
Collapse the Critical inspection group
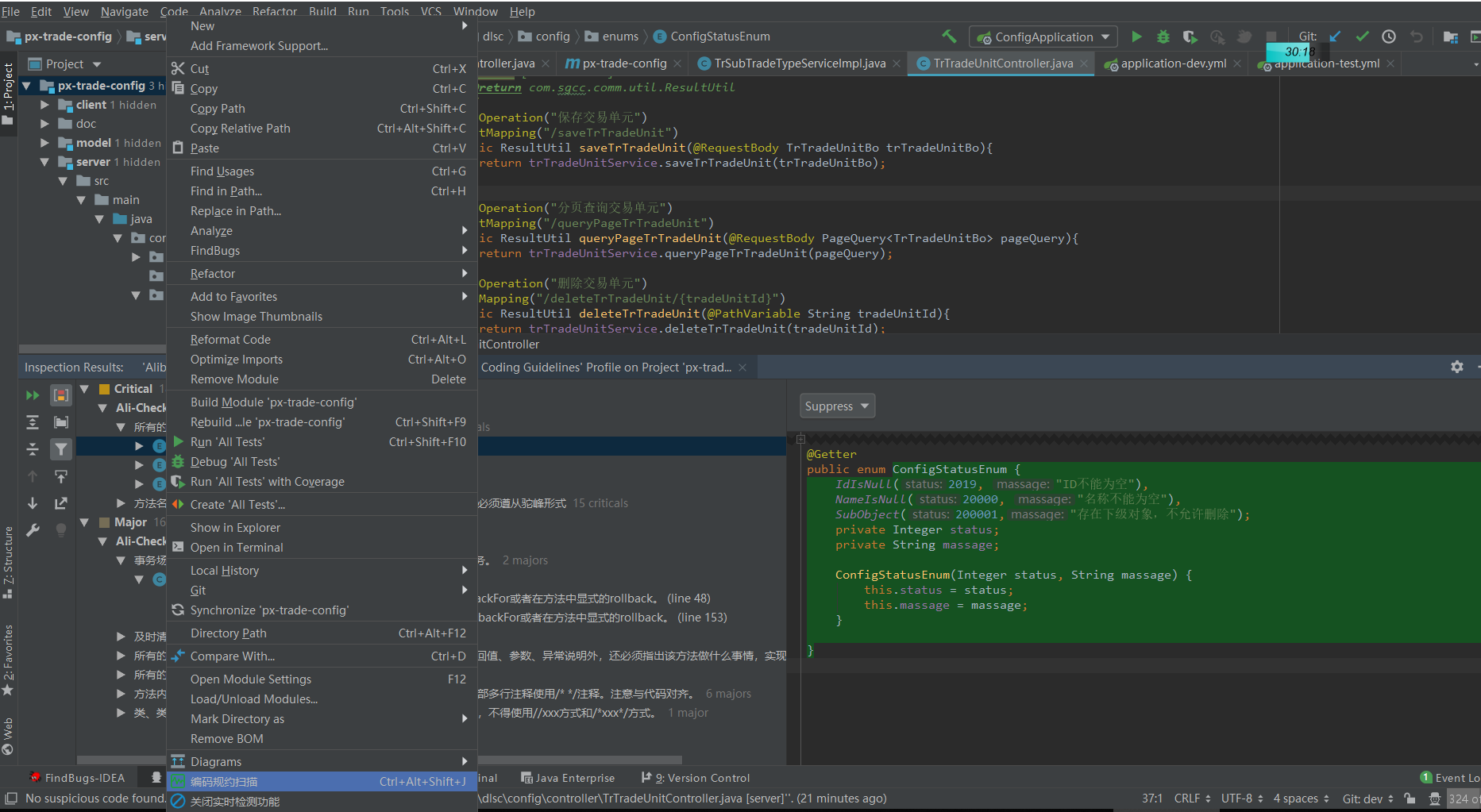click(84, 389)
